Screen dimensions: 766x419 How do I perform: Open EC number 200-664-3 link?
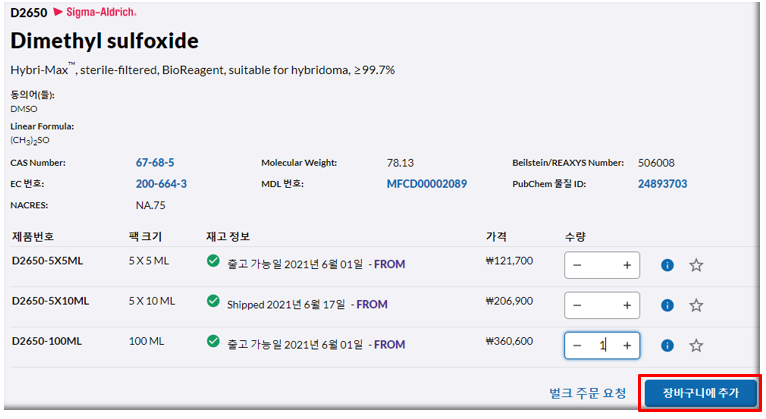click(161, 184)
